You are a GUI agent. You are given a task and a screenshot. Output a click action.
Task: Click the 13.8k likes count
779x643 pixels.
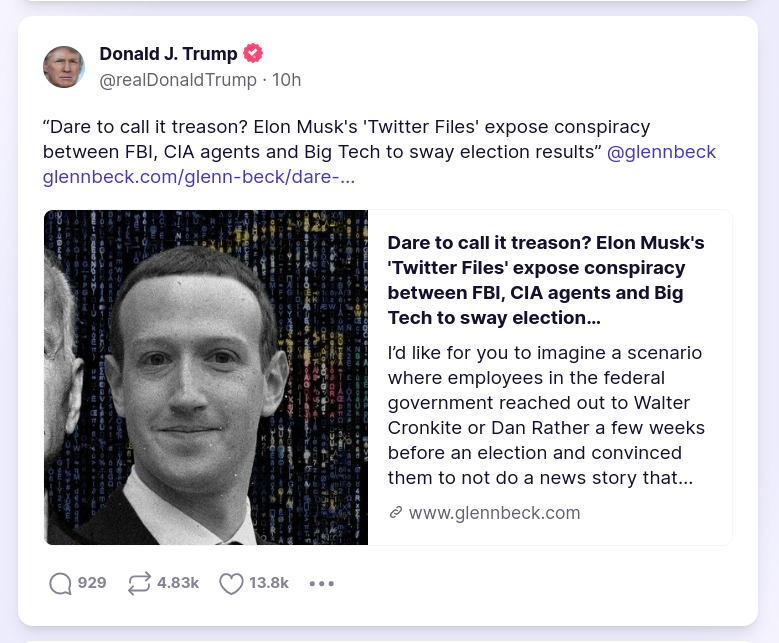pos(269,583)
